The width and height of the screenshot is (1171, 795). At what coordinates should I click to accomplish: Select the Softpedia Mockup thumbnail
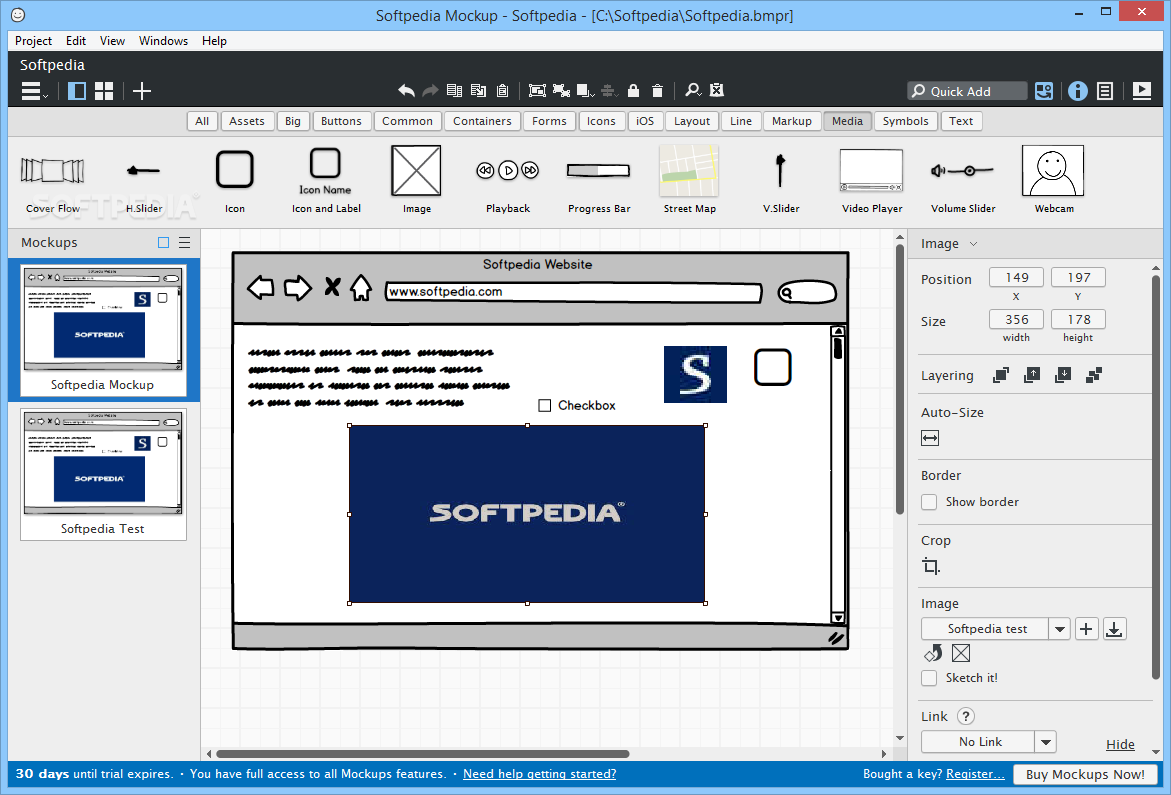[x=103, y=330]
